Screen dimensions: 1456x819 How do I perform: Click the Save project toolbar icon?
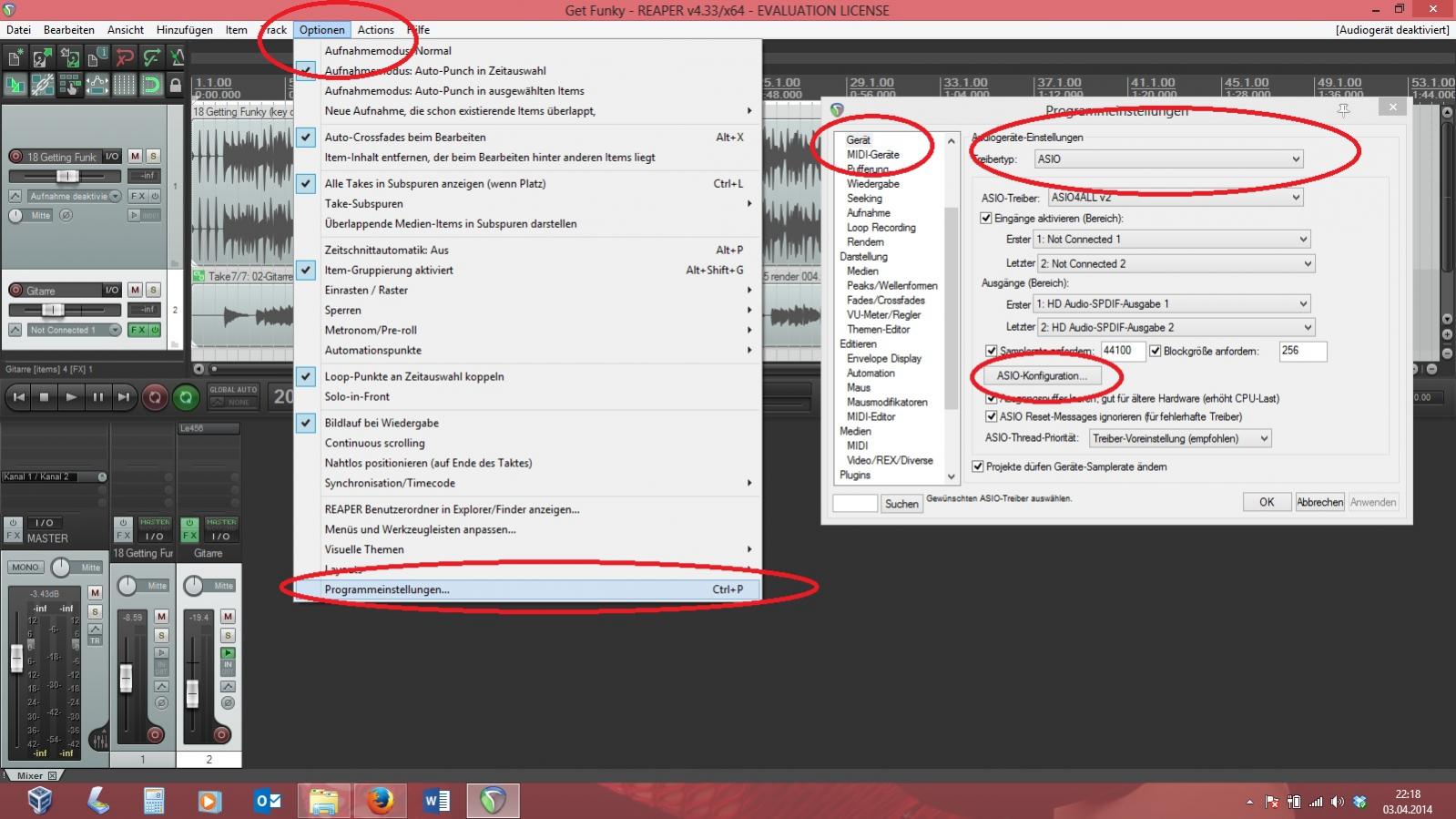point(70,57)
